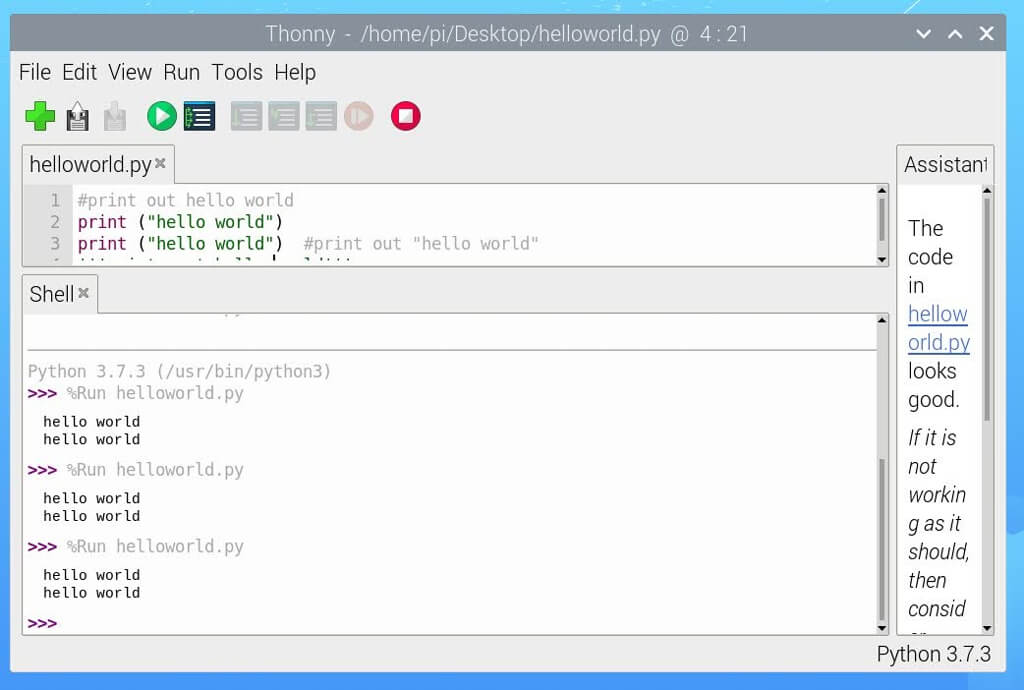Click Python 3.7.3 (/usr/bin/python3) shell text
1024x690 pixels.
[180, 371]
